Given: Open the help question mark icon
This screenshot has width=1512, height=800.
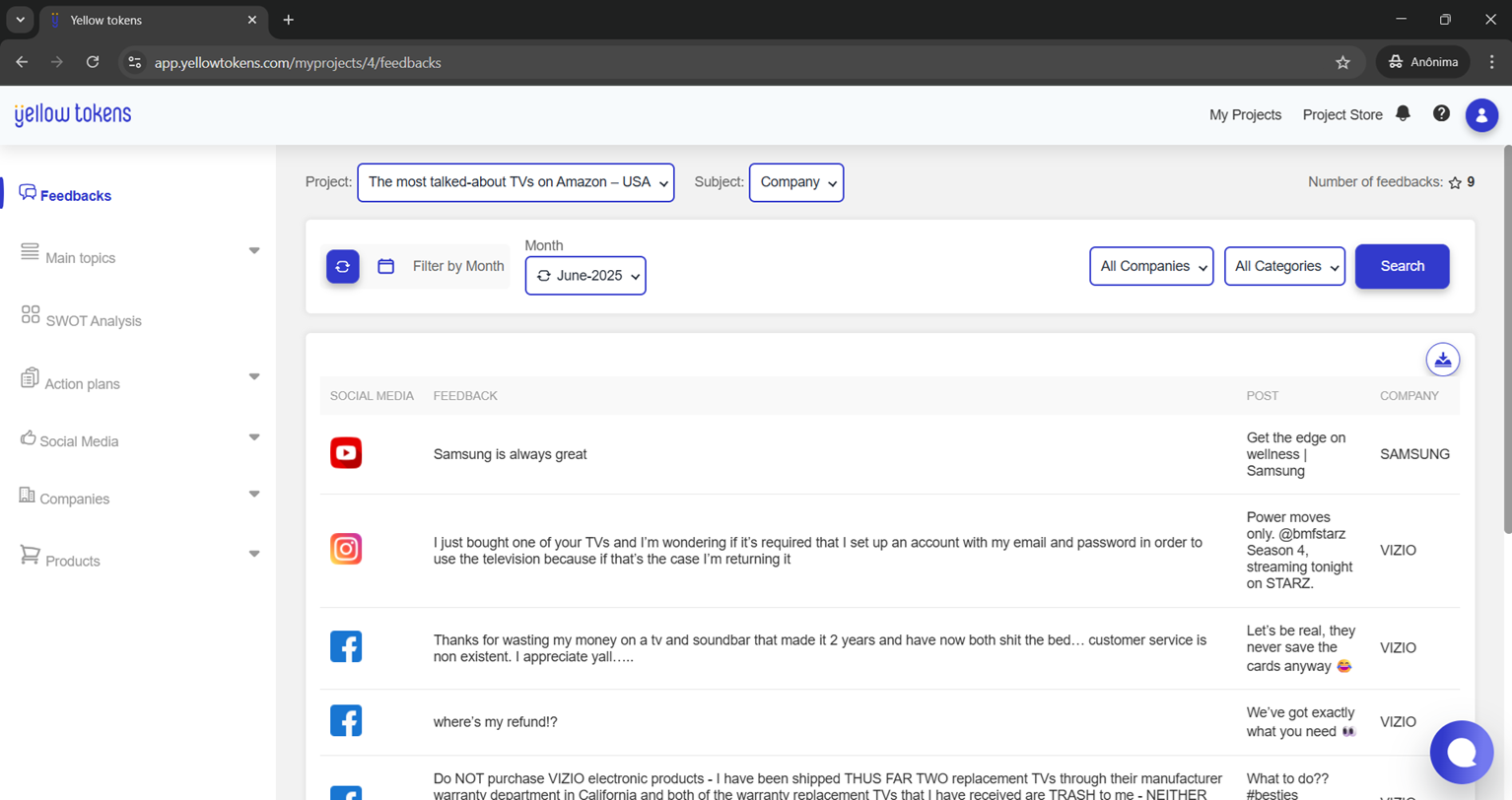Looking at the screenshot, I should point(1441,114).
